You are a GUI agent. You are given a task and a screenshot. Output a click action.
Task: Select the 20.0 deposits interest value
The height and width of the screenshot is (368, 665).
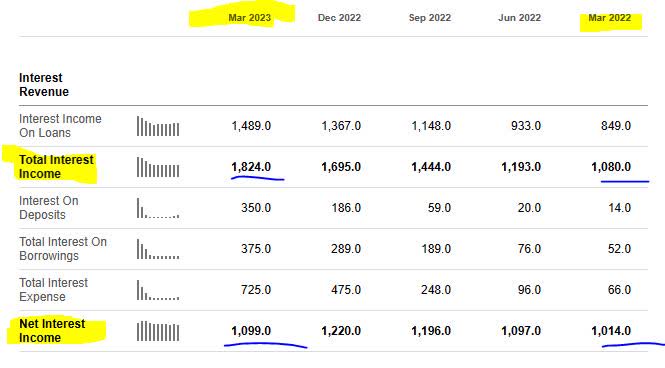click(x=529, y=208)
